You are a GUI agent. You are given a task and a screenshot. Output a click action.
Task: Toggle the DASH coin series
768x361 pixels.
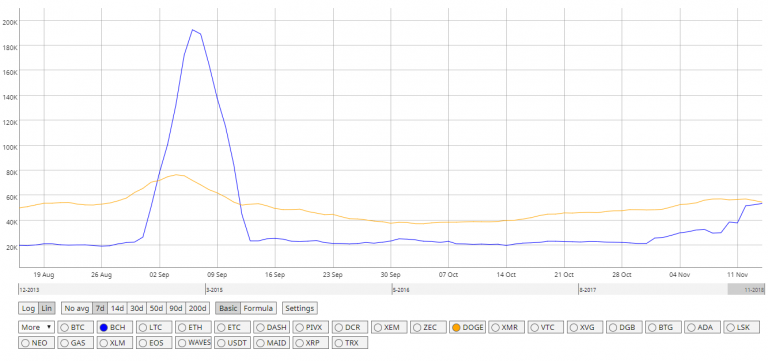pos(271,328)
